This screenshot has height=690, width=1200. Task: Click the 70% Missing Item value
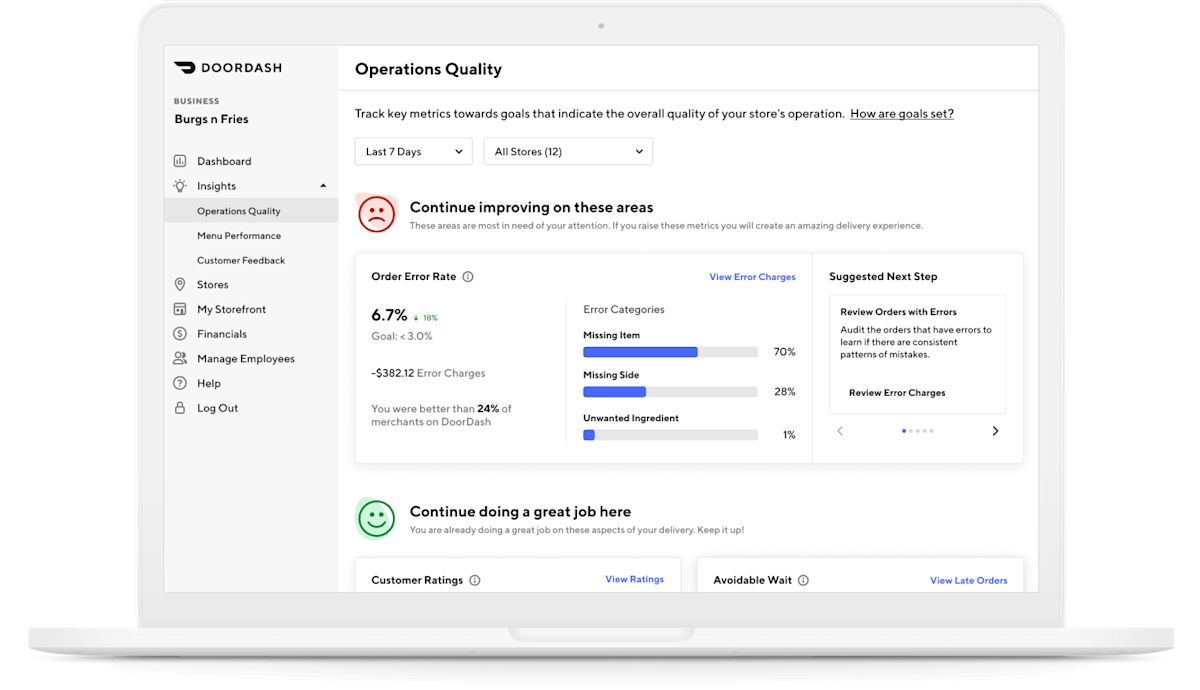785,352
